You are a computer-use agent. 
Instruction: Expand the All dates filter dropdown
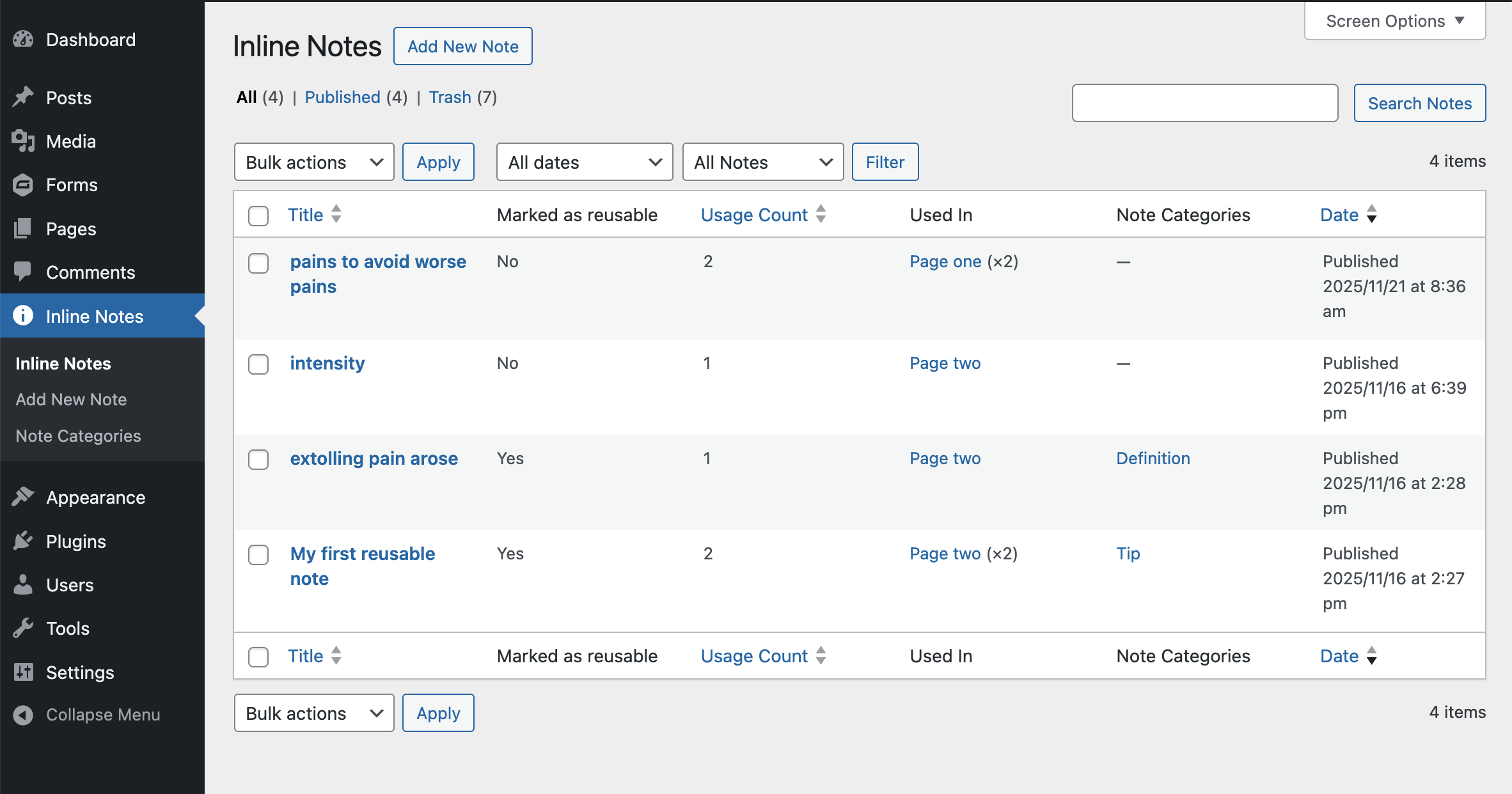pos(583,162)
